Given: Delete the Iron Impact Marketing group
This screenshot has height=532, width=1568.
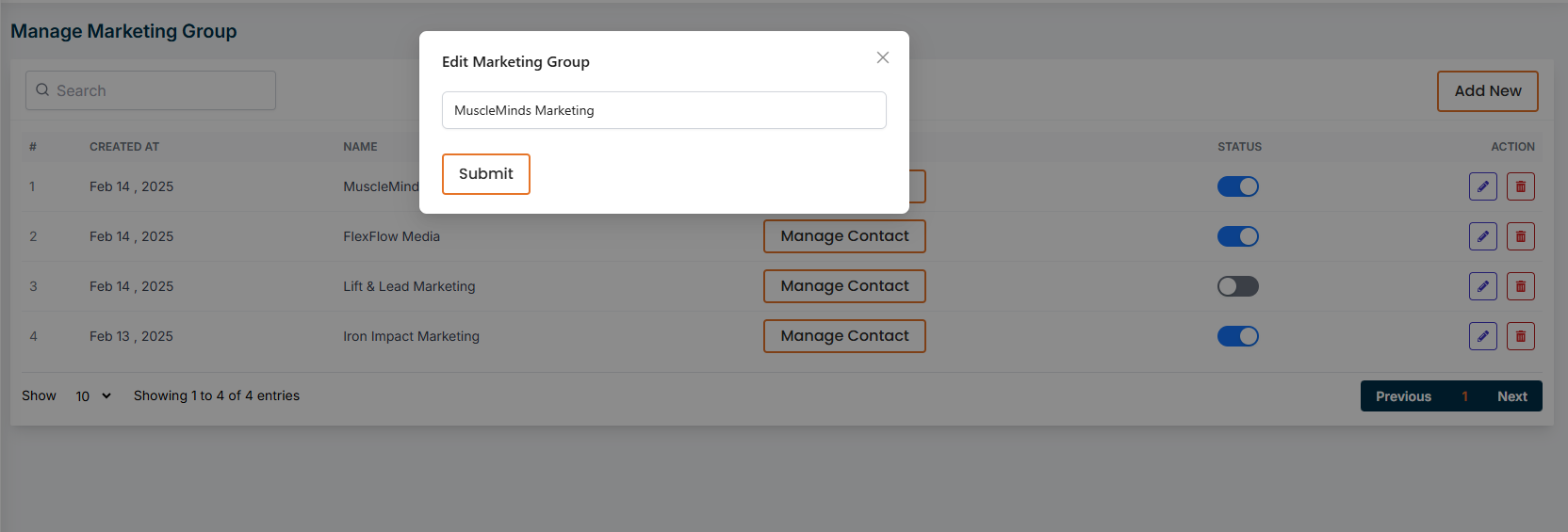Looking at the screenshot, I should coord(1520,336).
